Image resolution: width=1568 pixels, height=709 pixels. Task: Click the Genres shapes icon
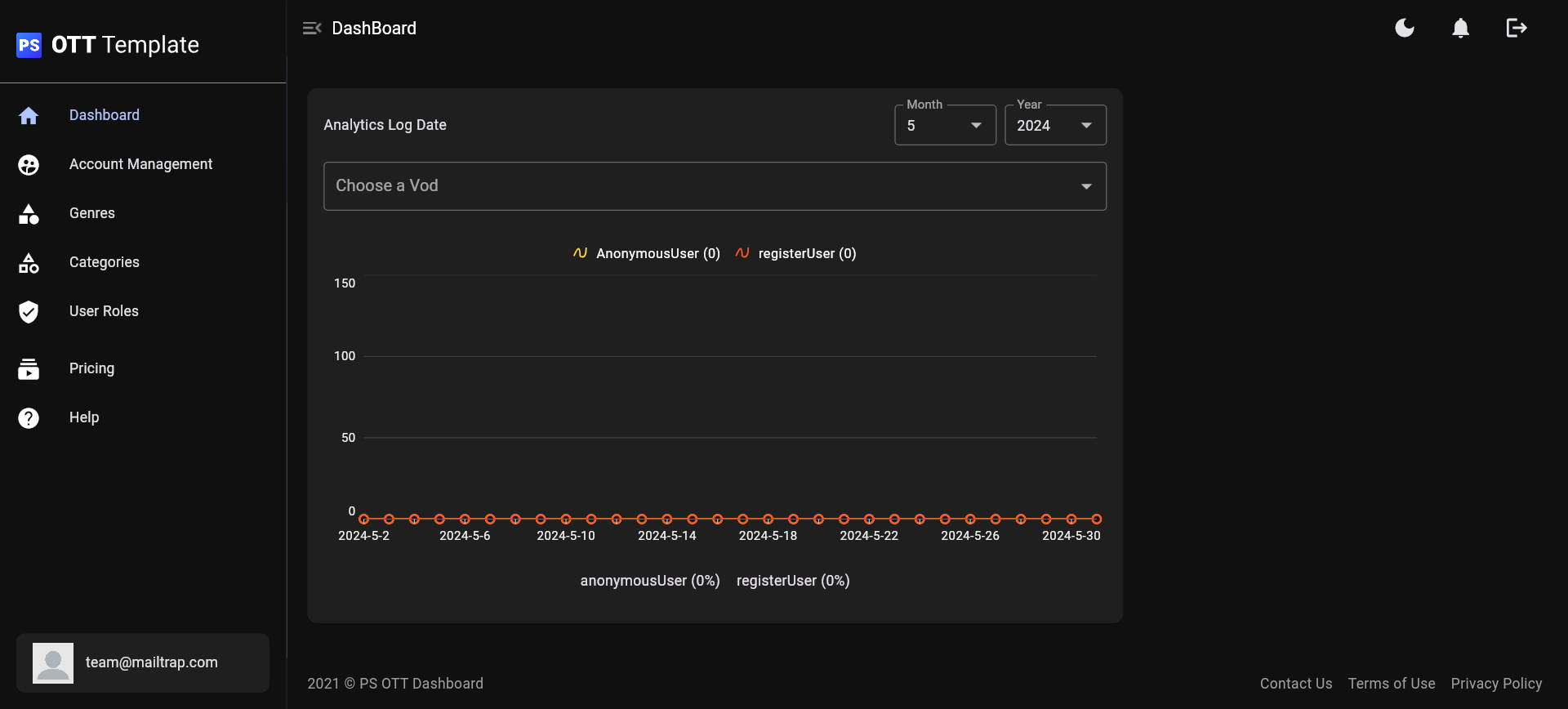29,214
